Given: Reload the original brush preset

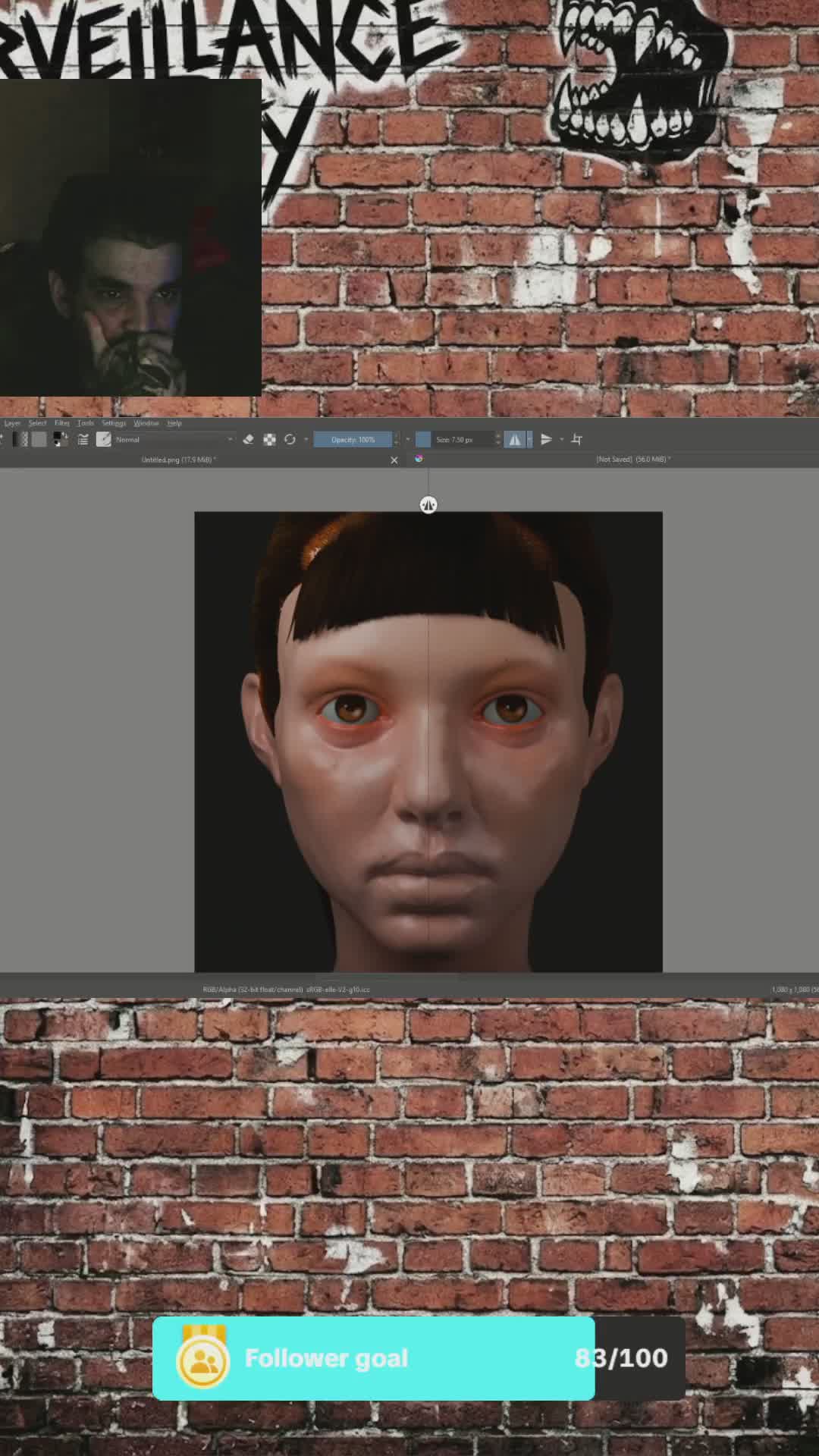Looking at the screenshot, I should click(290, 439).
